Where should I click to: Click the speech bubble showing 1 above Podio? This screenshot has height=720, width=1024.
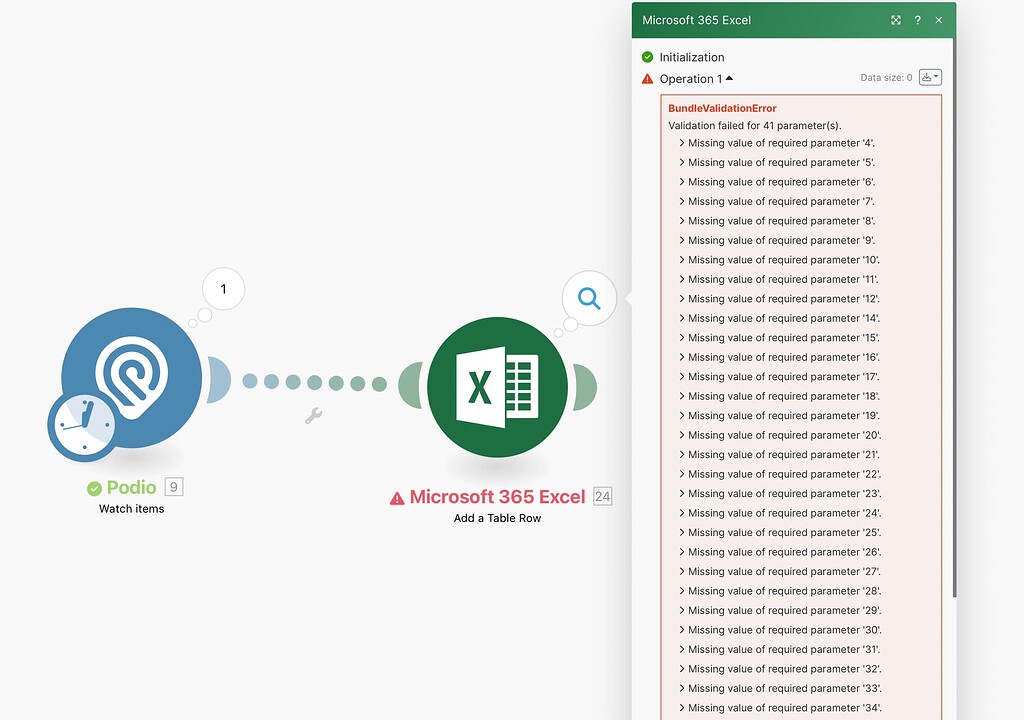[221, 288]
